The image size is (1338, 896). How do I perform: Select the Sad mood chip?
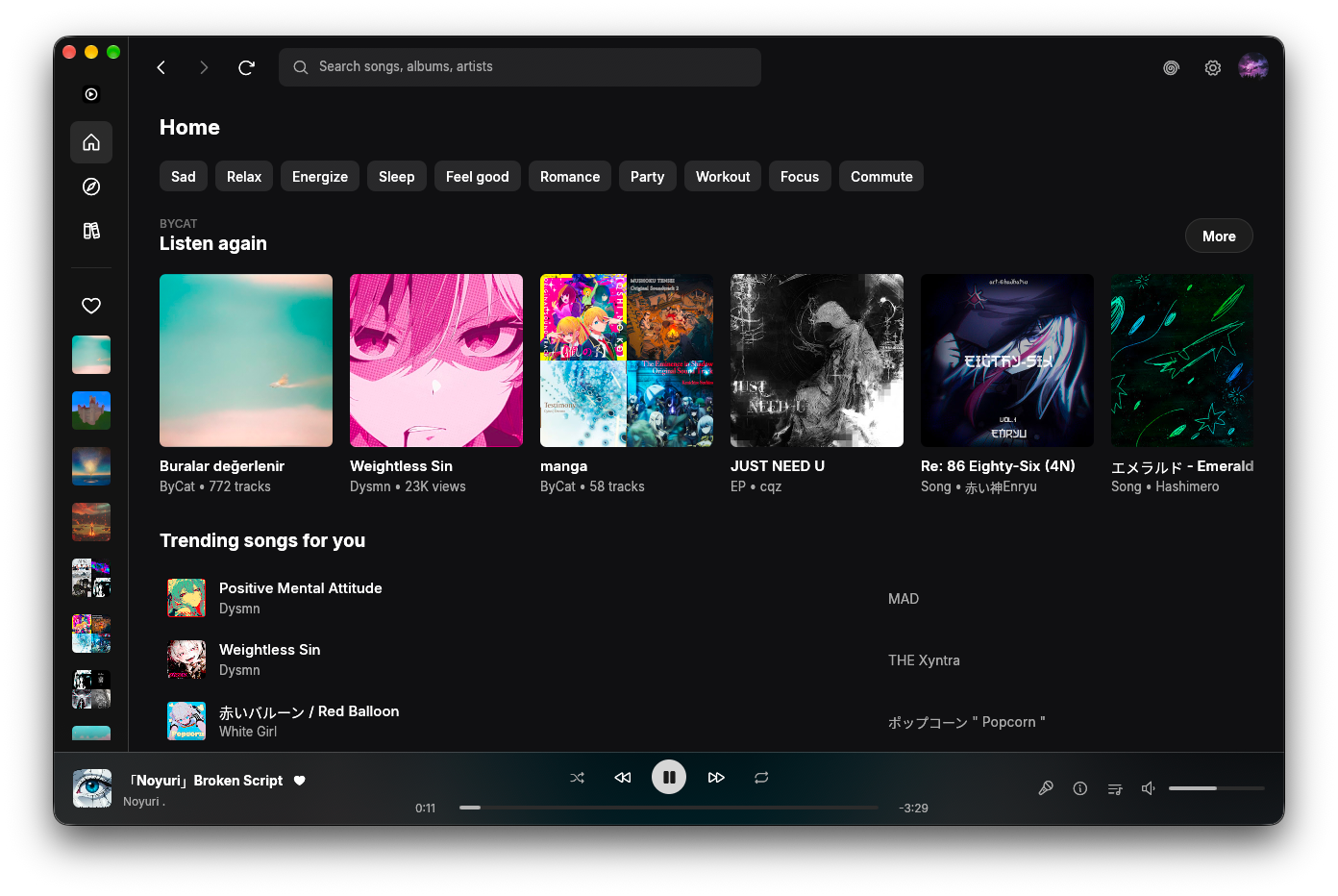click(x=184, y=176)
